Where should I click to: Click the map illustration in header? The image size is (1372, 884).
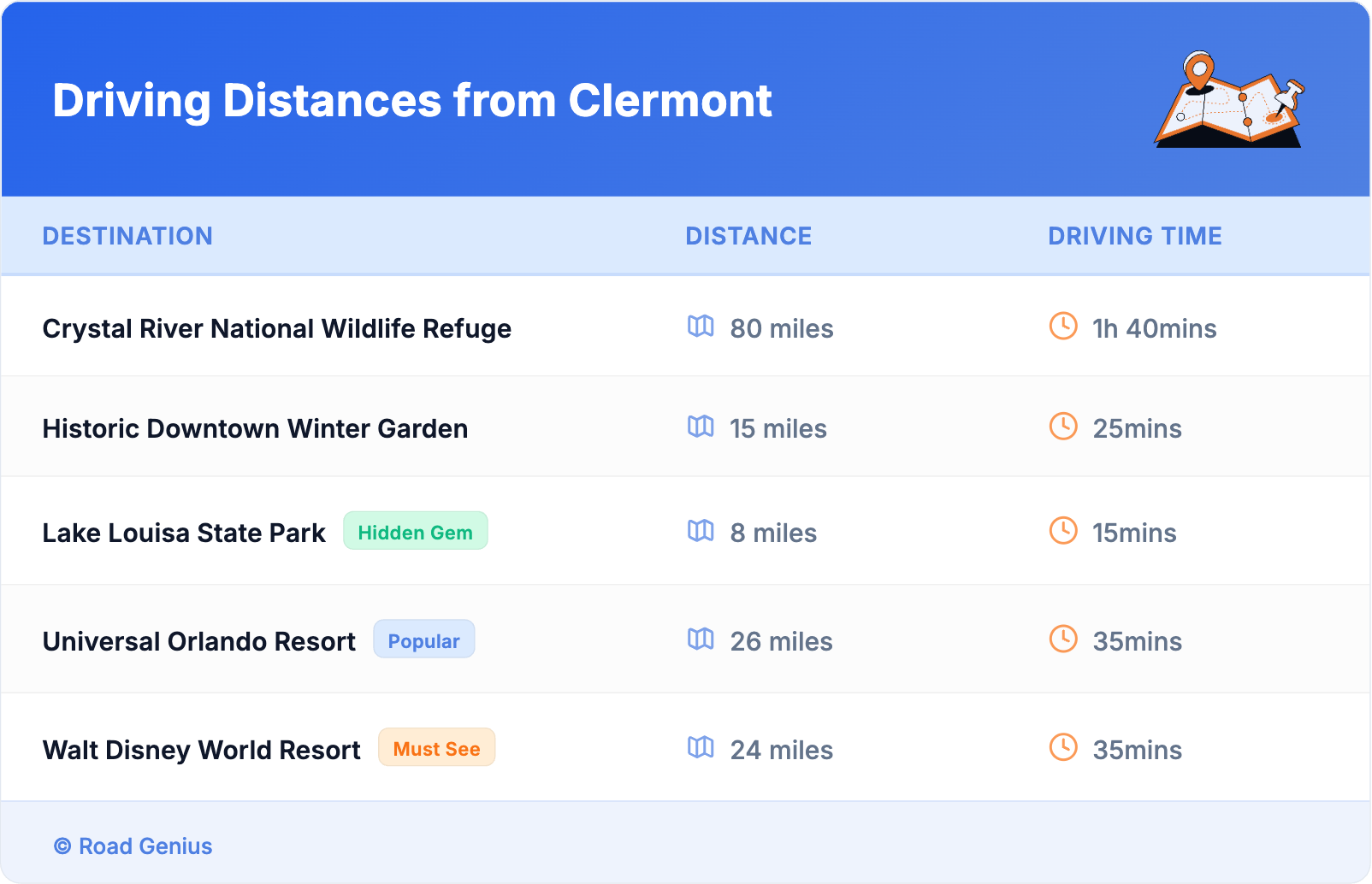point(1229,101)
